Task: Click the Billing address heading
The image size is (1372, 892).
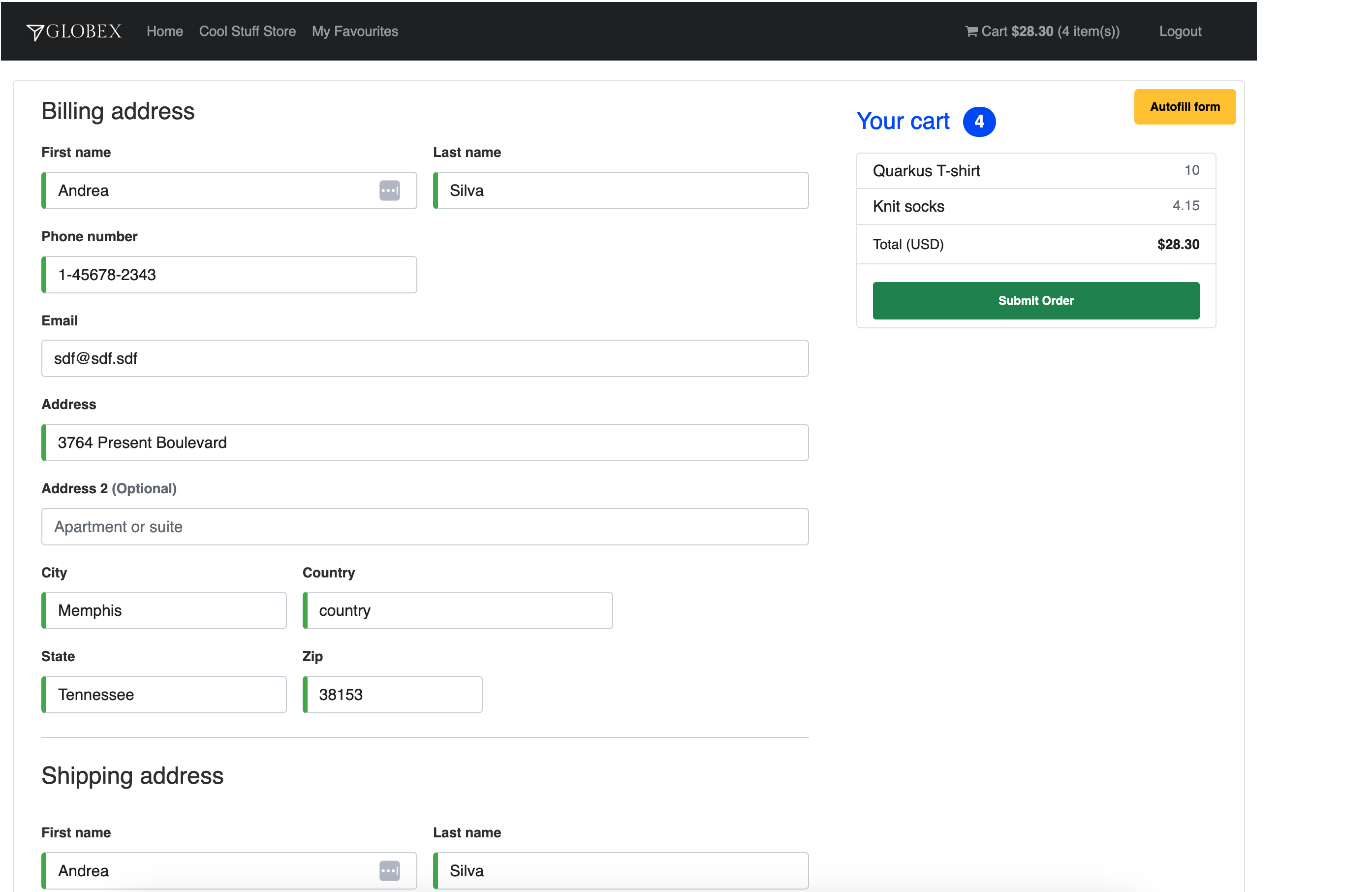Action: point(118,111)
